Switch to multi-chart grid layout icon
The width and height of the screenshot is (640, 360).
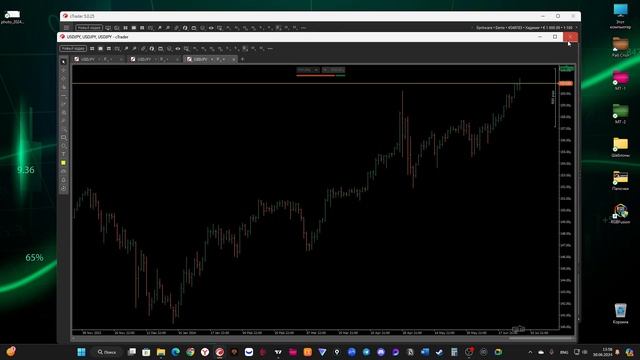(92, 49)
